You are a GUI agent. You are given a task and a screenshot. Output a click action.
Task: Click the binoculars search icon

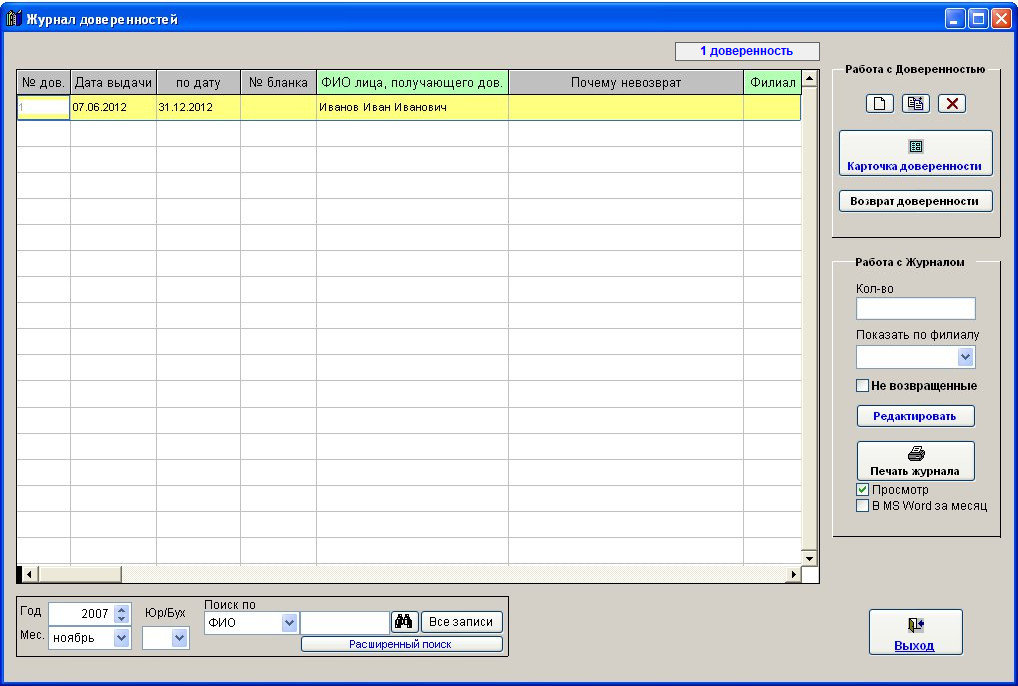(404, 622)
